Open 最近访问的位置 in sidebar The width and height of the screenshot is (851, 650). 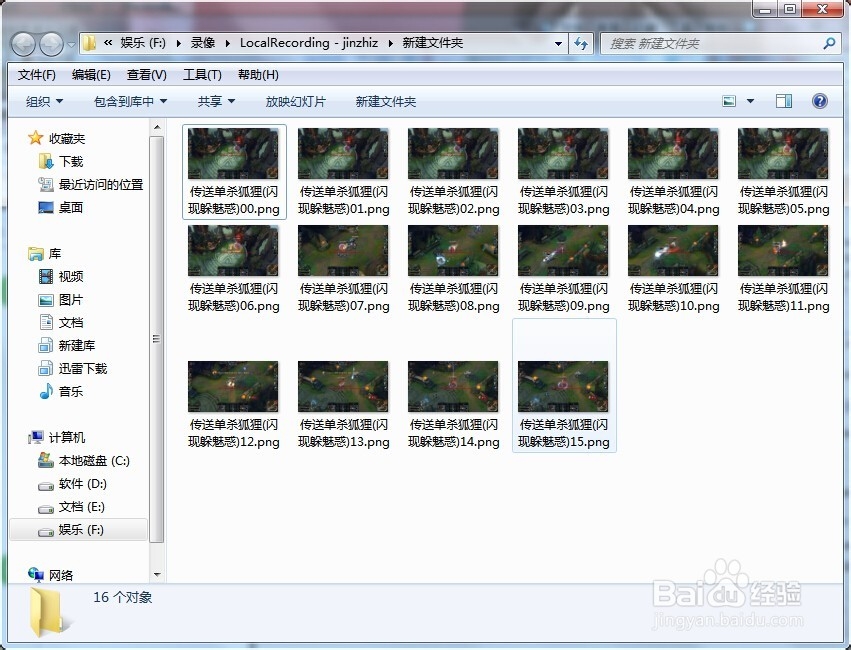[101, 184]
